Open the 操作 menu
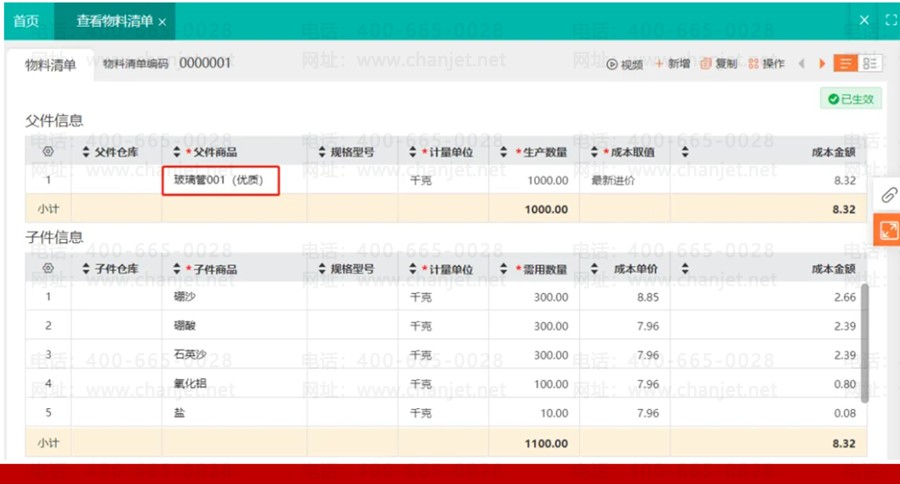The width and height of the screenshot is (900, 484). point(766,64)
